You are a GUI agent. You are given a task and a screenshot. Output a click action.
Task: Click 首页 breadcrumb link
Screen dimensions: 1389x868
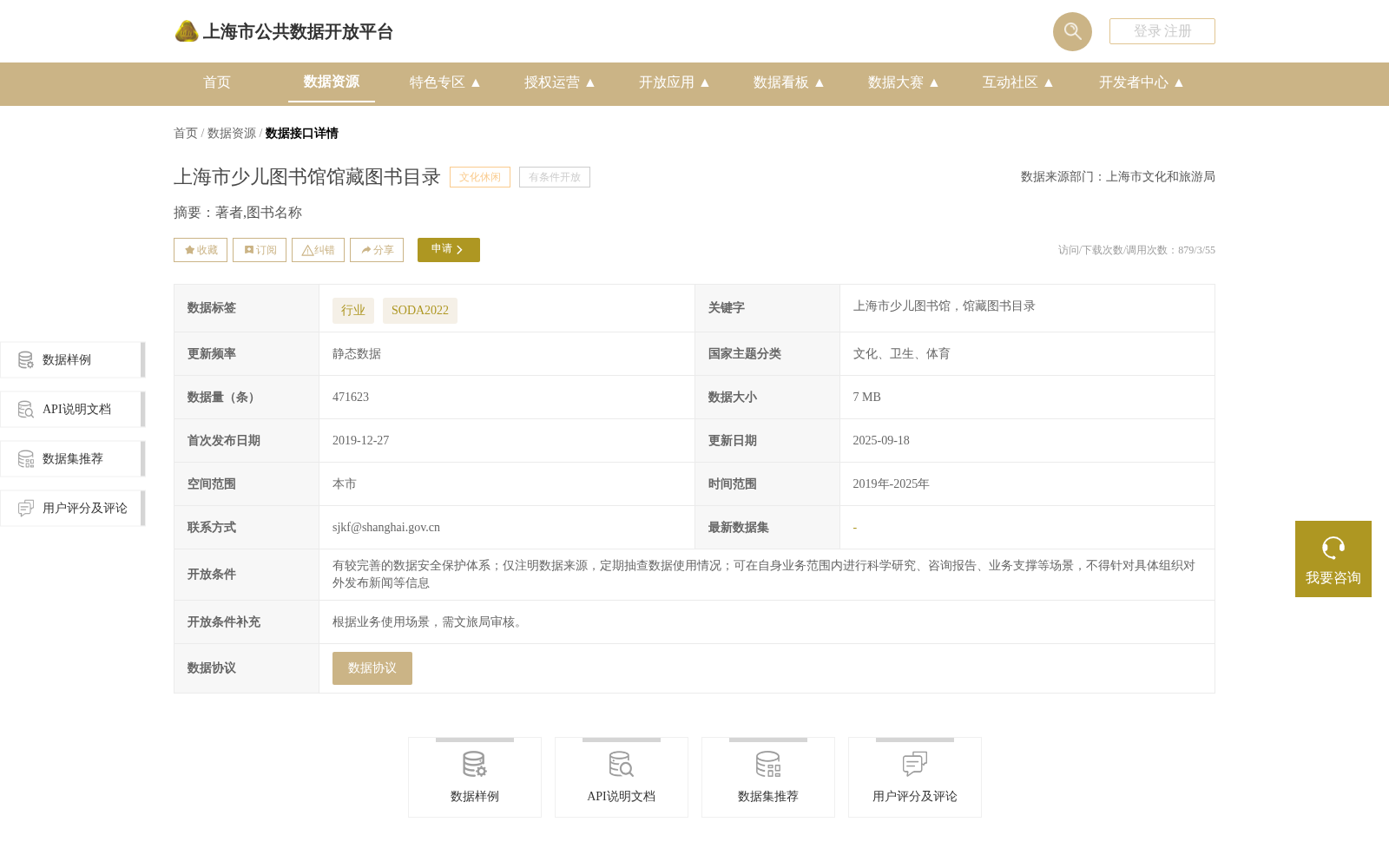pyautogui.click(x=186, y=133)
